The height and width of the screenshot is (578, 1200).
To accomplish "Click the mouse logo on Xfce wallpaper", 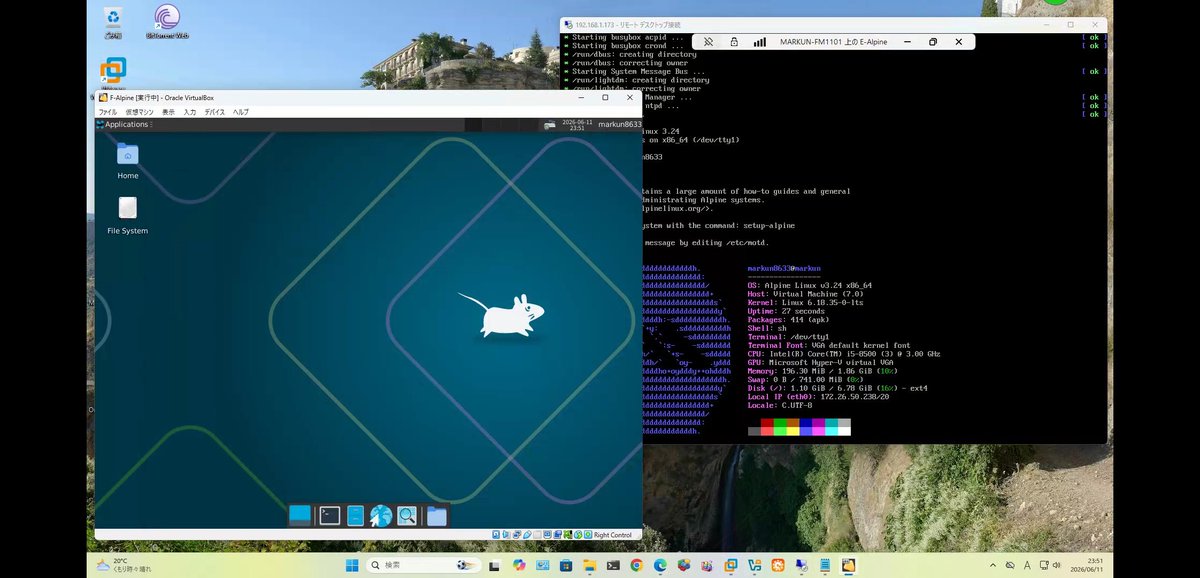I will [502, 314].
